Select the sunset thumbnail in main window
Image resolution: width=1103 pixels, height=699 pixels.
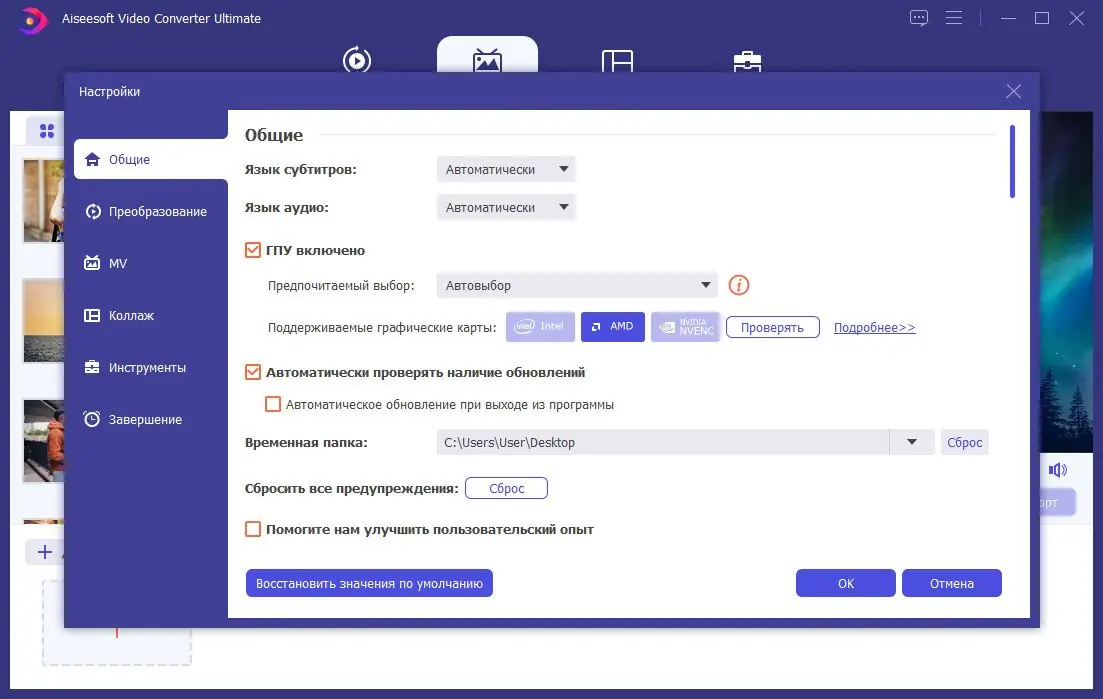coord(44,321)
